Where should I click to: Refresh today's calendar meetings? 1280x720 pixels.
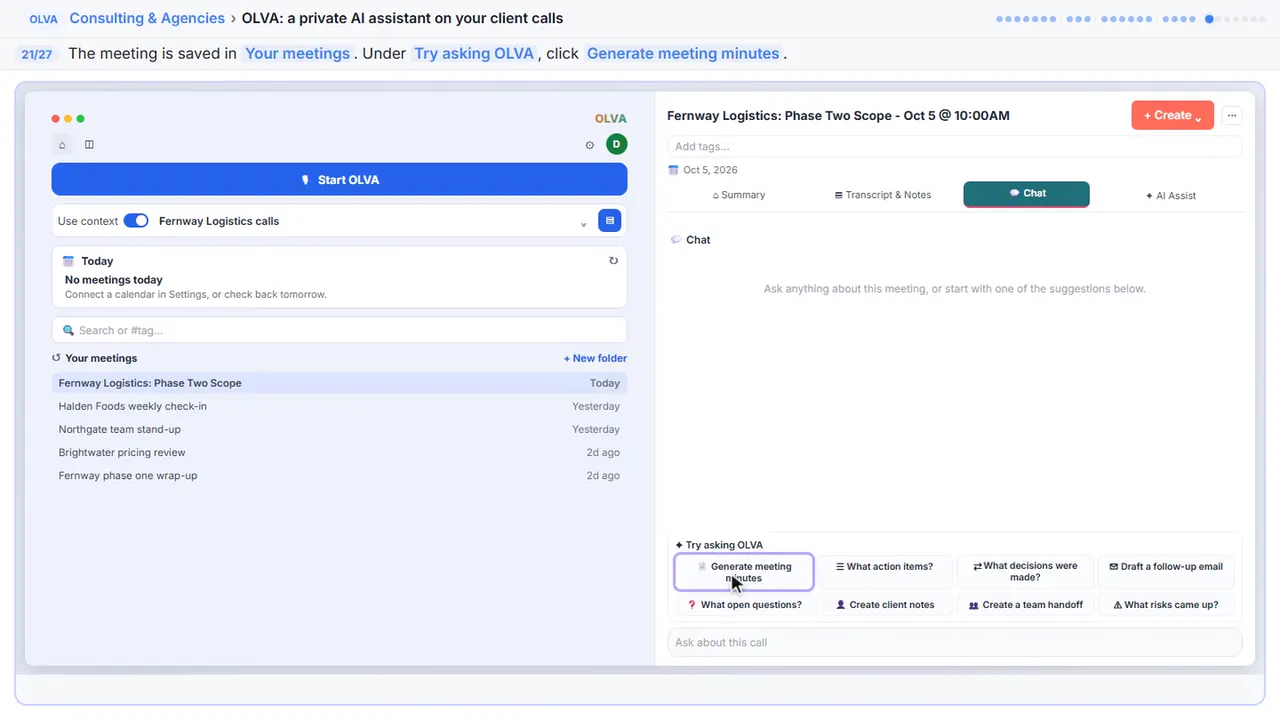[x=613, y=261]
